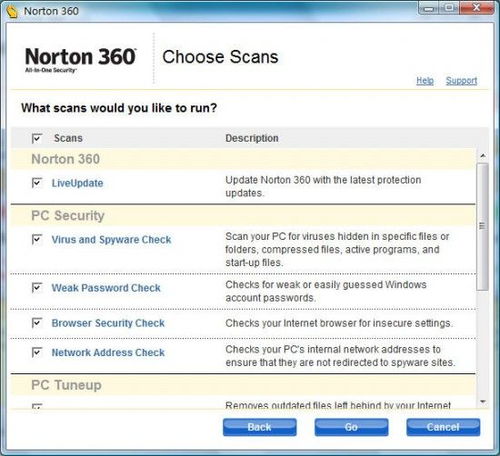This screenshot has width=500, height=456.
Task: Maximize the Norton 360 window
Action: coord(449,8)
